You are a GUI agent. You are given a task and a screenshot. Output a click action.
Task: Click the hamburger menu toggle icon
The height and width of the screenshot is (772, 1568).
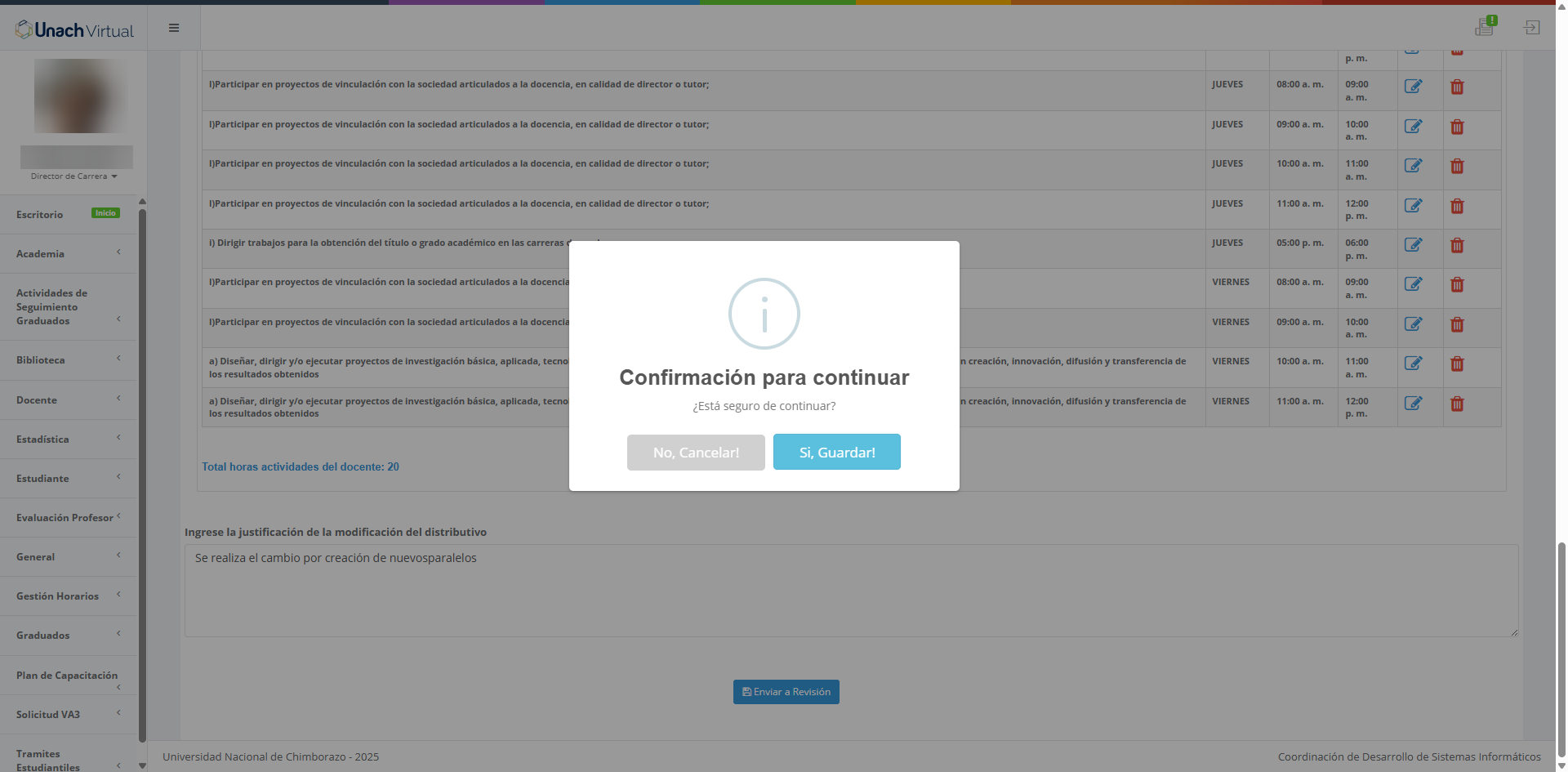[174, 28]
